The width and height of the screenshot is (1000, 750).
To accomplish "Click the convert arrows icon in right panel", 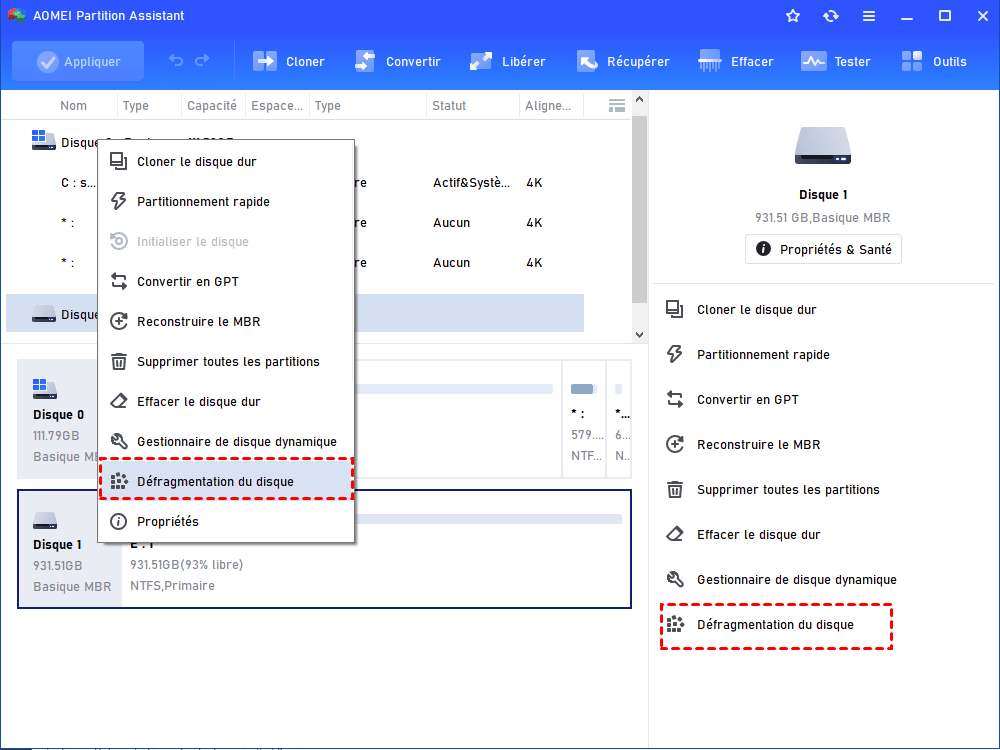I will click(x=675, y=399).
